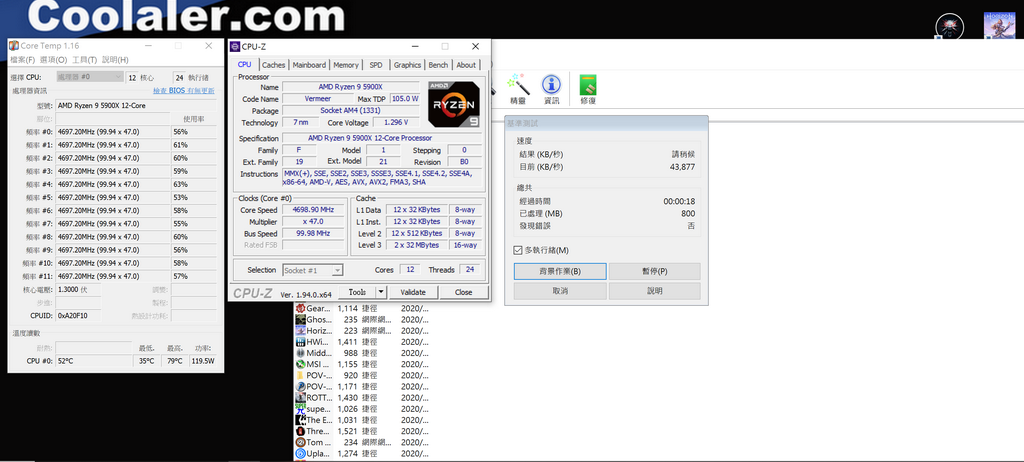Click the Witcher desktop icon at top right
The image size is (1024, 462).
pyautogui.click(x=950, y=27)
